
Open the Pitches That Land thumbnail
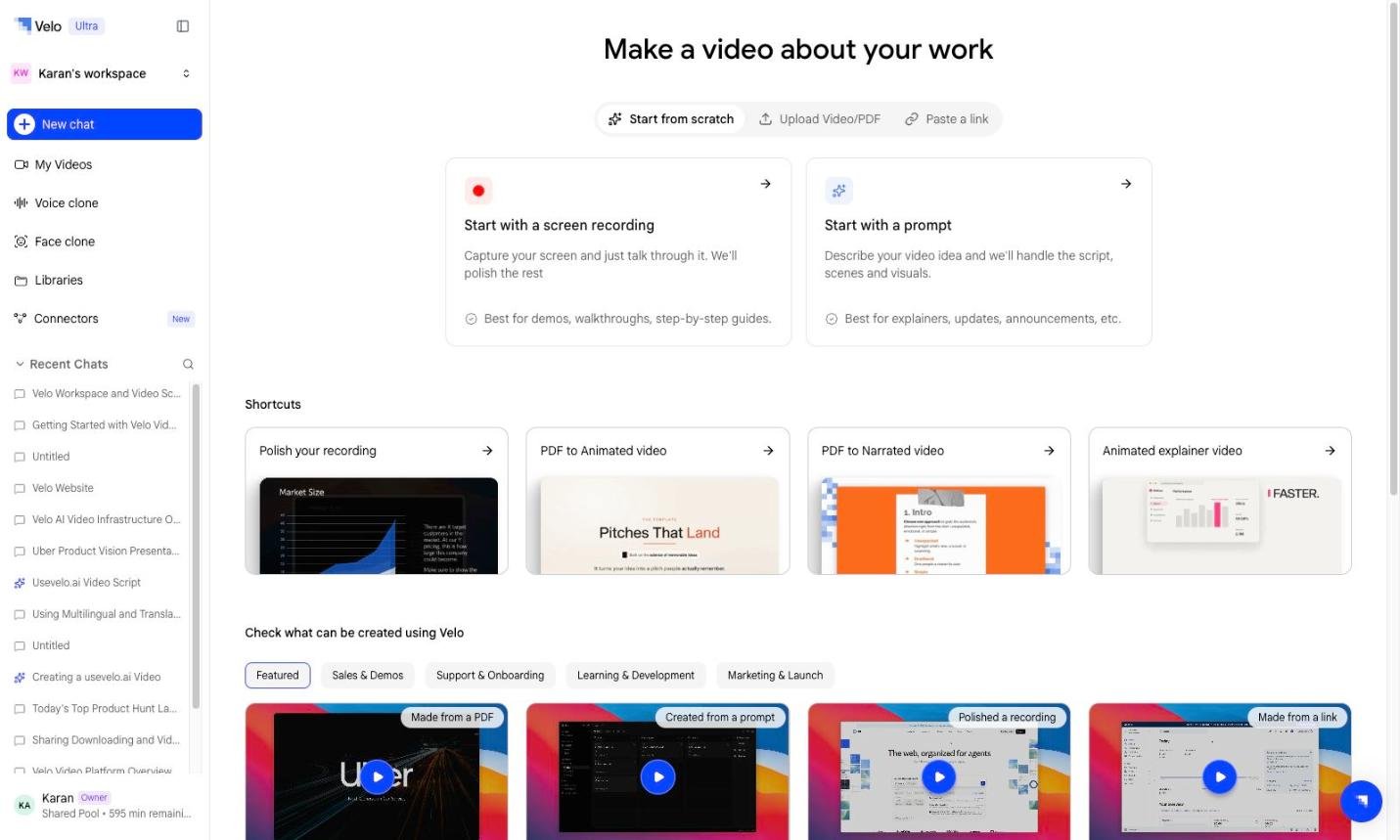tap(659, 525)
